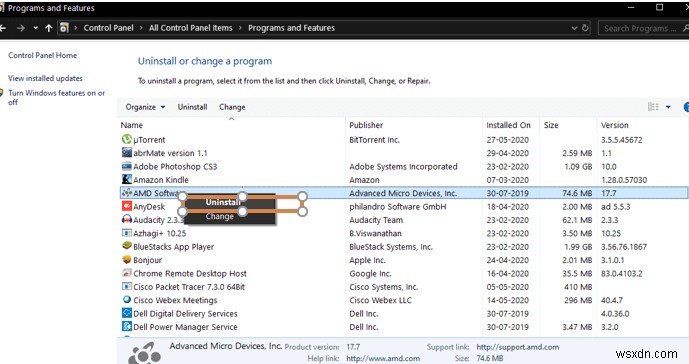Click the Cisco Packet Tracer icon
The image size is (689, 364).
(x=127, y=286)
